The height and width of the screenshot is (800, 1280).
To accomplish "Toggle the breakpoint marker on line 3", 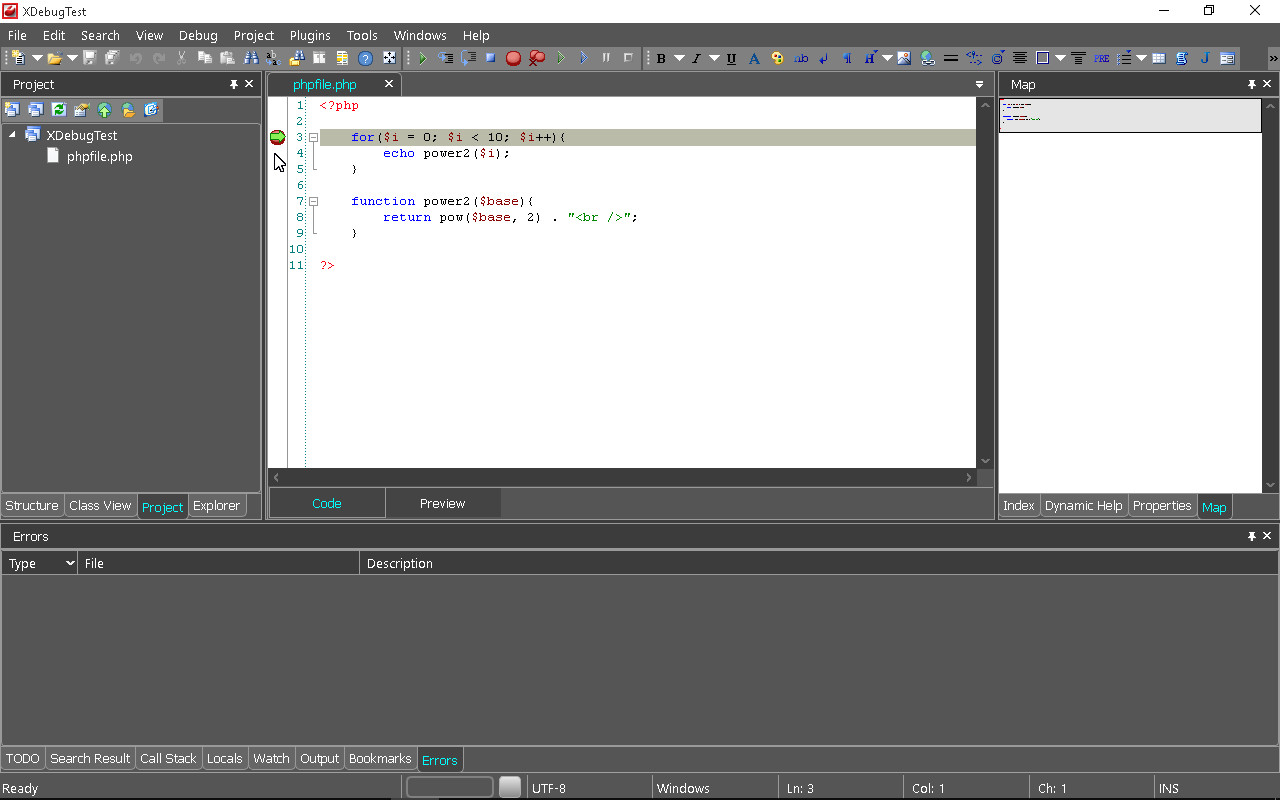I will point(277,137).
